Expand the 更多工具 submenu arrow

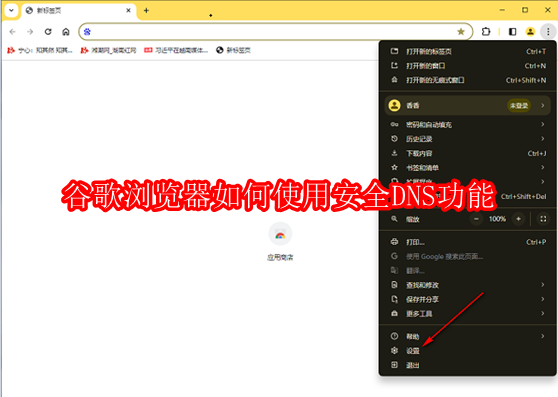point(543,313)
